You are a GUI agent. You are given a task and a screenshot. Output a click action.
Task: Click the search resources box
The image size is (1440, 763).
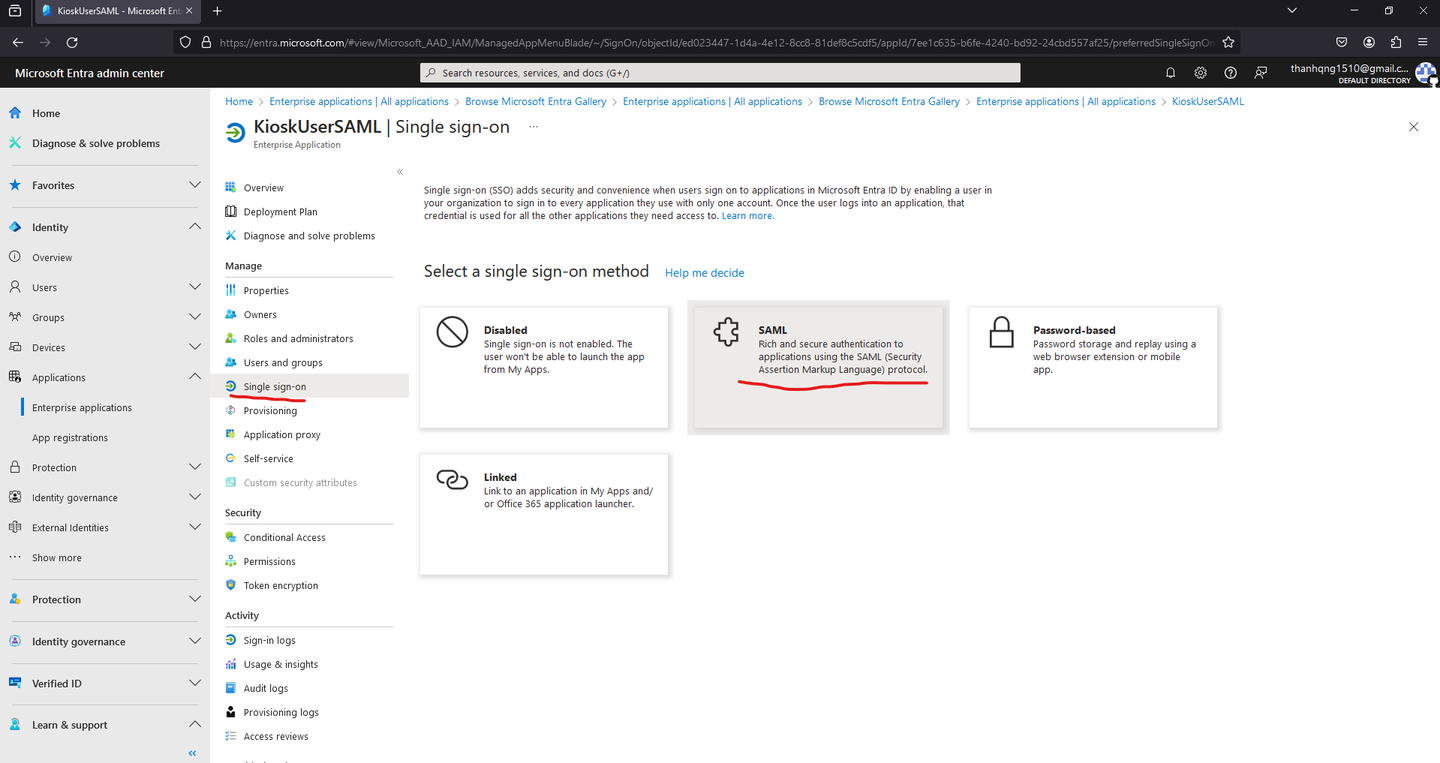click(x=720, y=73)
